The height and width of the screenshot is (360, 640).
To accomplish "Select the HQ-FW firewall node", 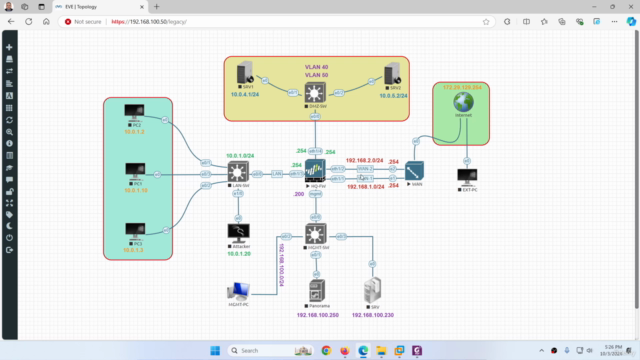I will [315, 171].
